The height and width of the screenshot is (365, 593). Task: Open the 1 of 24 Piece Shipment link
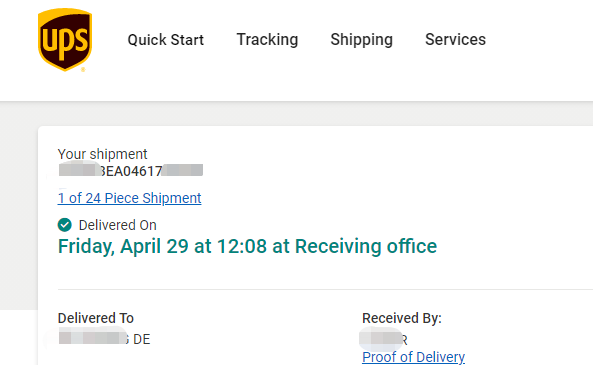pos(129,198)
